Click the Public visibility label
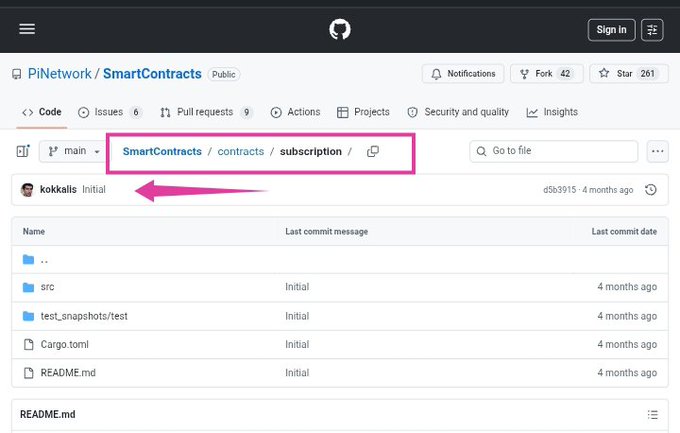 (224, 74)
